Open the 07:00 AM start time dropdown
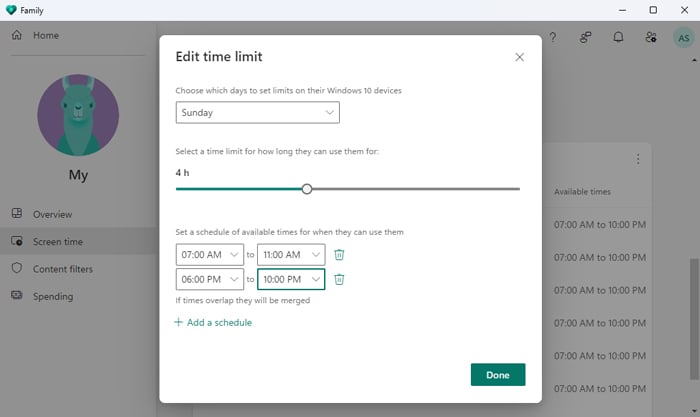 point(209,254)
